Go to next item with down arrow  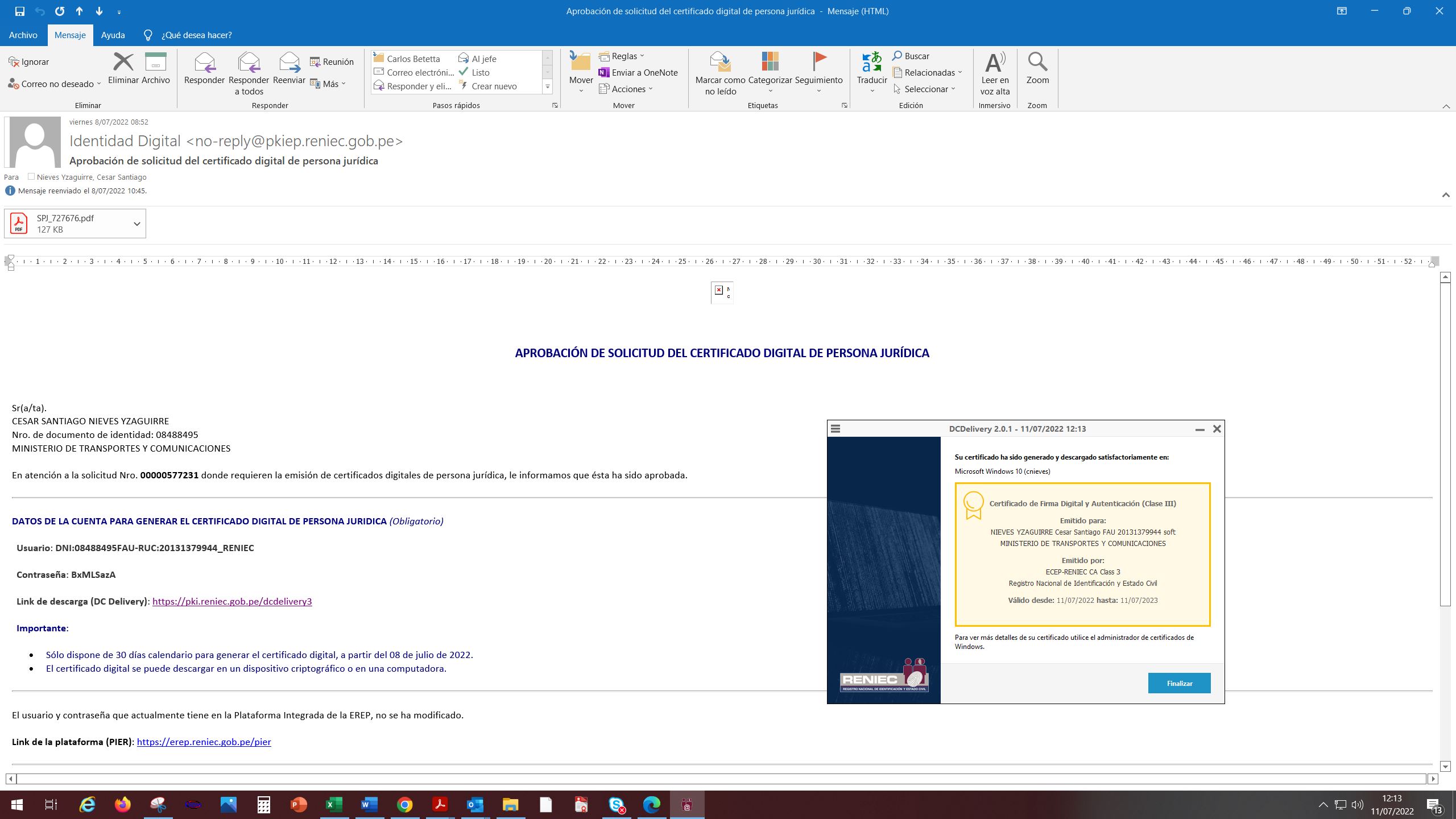coord(99,11)
